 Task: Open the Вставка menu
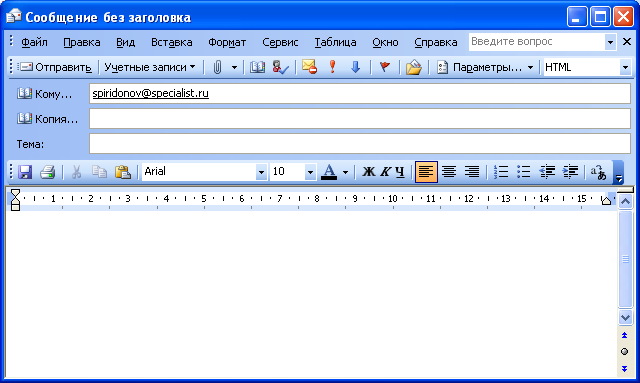click(171, 42)
